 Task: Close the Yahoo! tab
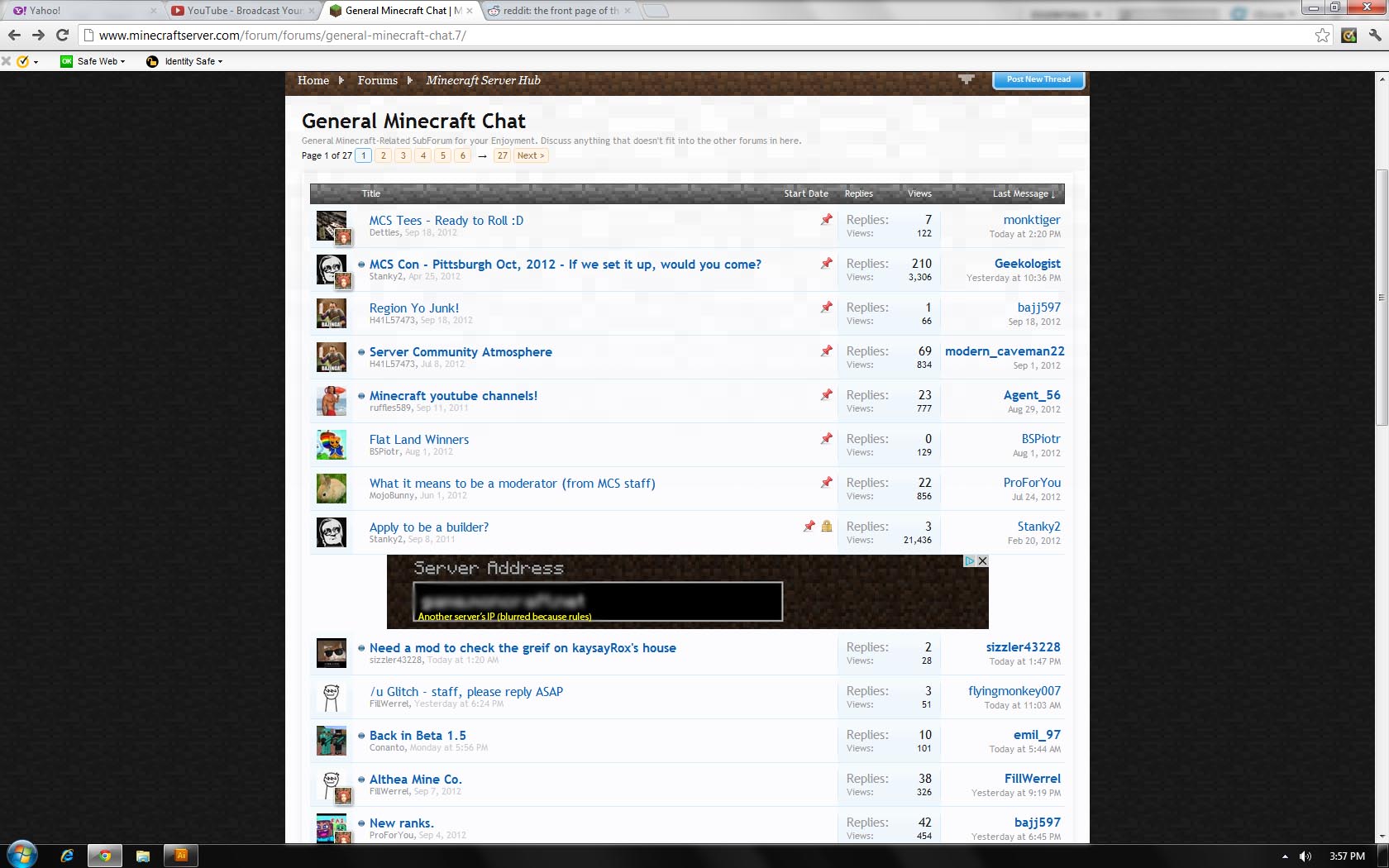point(153,11)
